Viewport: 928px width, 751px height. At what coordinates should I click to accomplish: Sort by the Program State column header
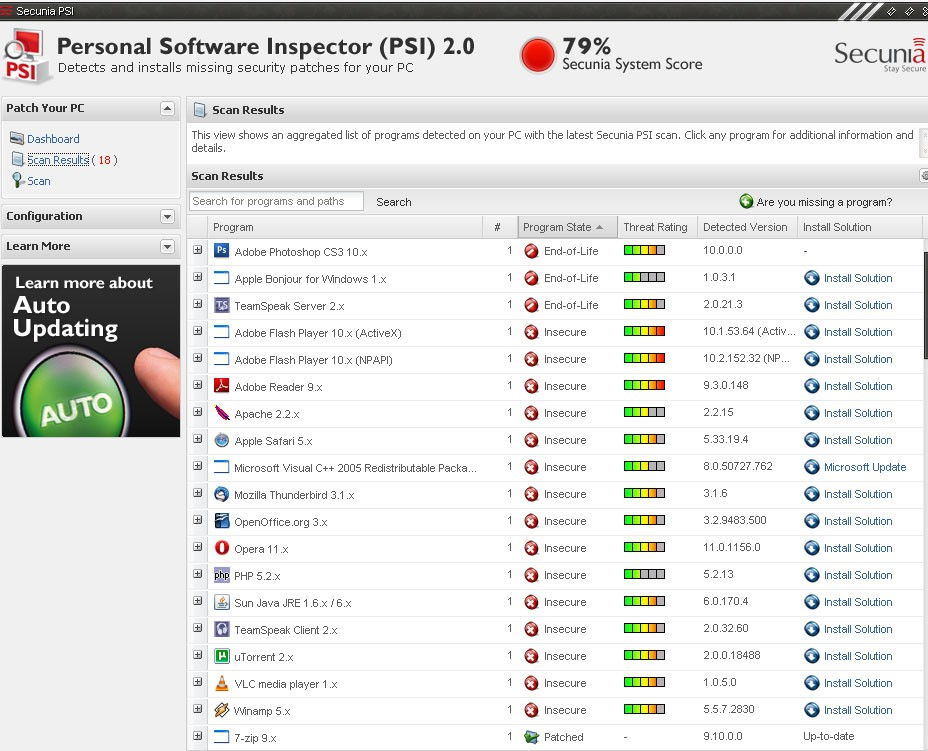(x=568, y=227)
